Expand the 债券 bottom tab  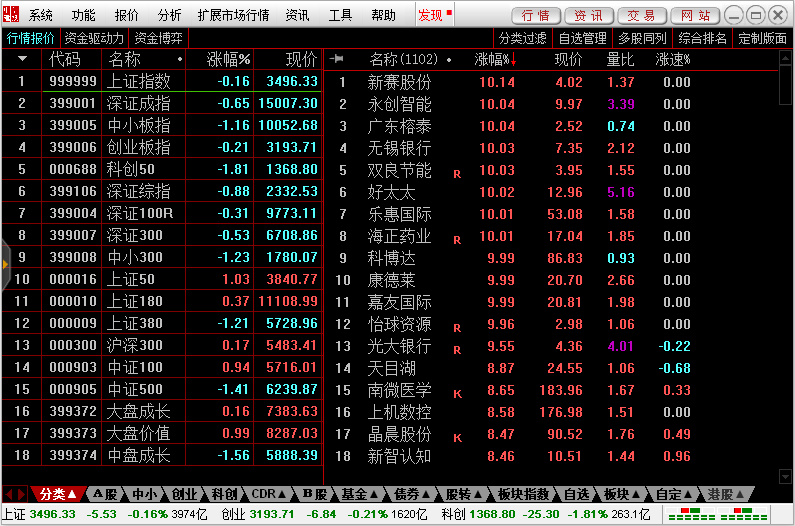click(x=412, y=494)
